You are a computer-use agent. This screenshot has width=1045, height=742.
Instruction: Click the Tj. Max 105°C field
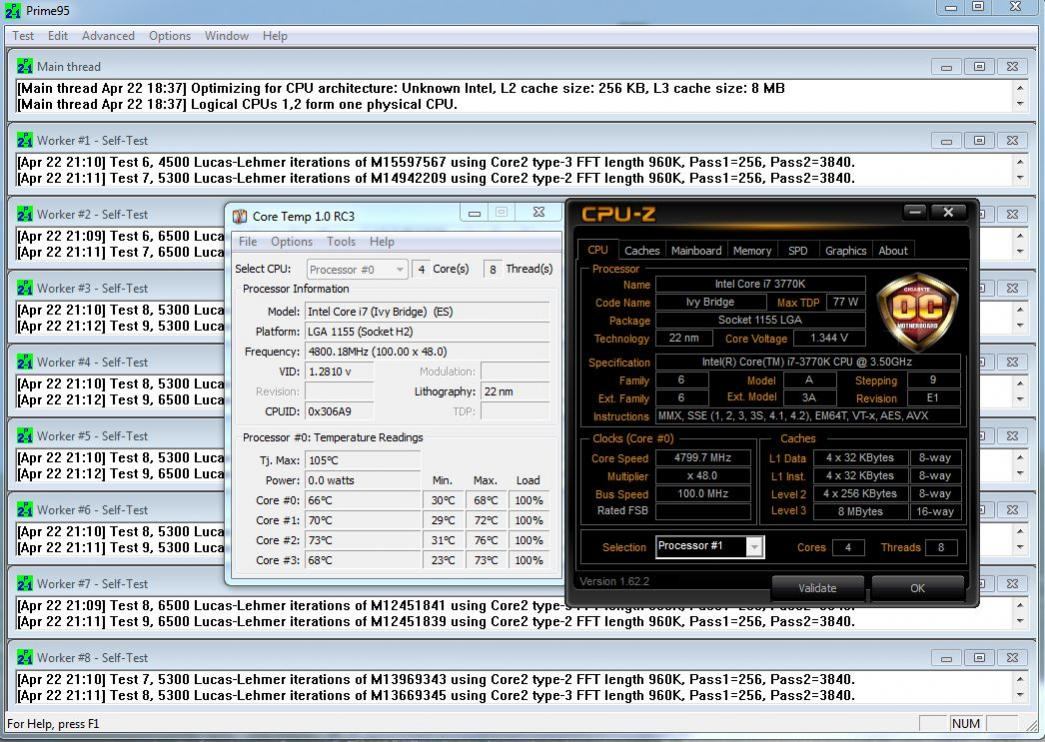363,460
